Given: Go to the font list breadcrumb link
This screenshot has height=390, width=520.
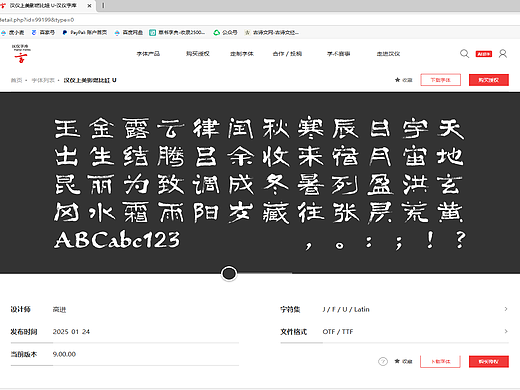Looking at the screenshot, I should pos(43,80).
